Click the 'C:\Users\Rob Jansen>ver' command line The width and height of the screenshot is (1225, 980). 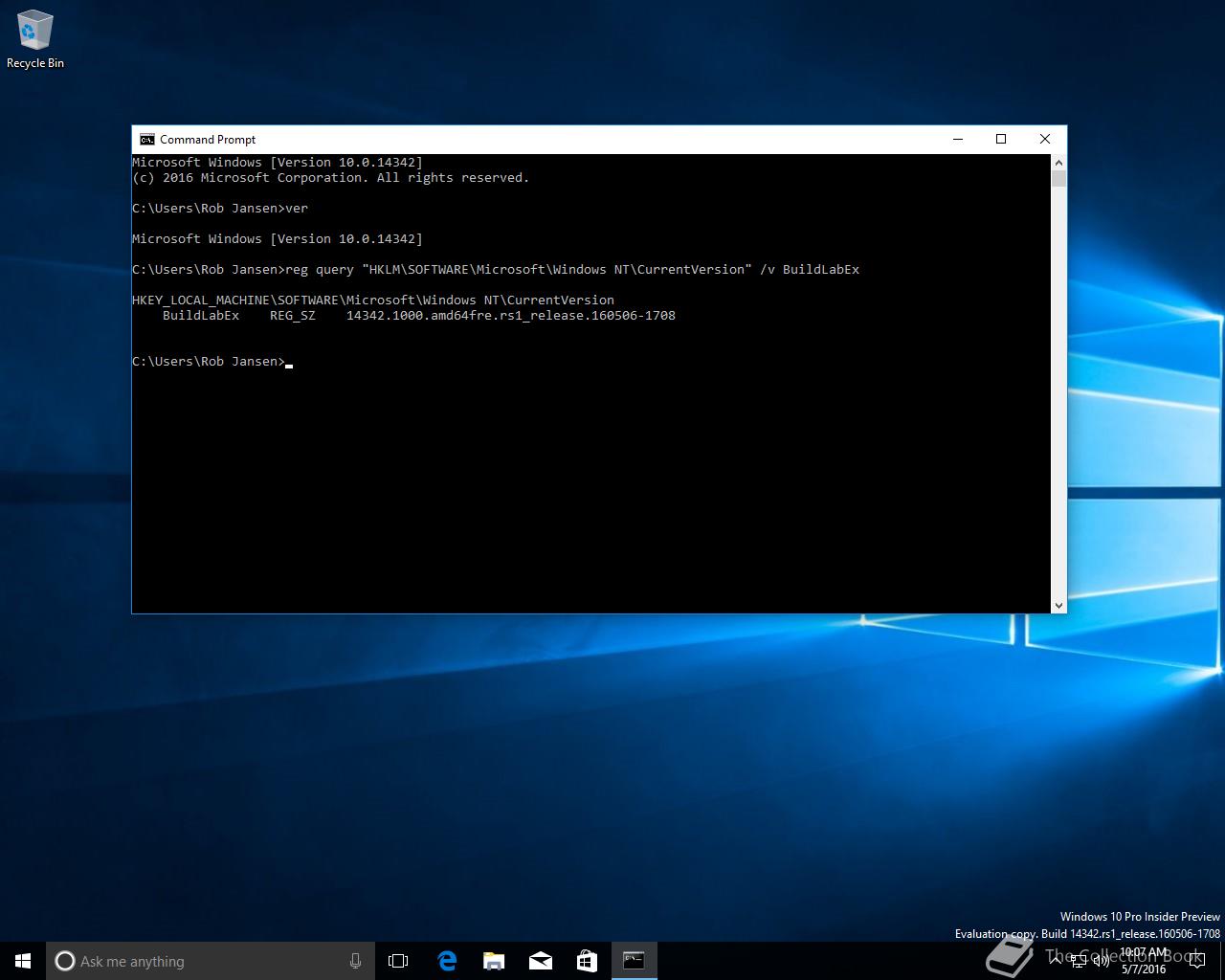tap(220, 209)
